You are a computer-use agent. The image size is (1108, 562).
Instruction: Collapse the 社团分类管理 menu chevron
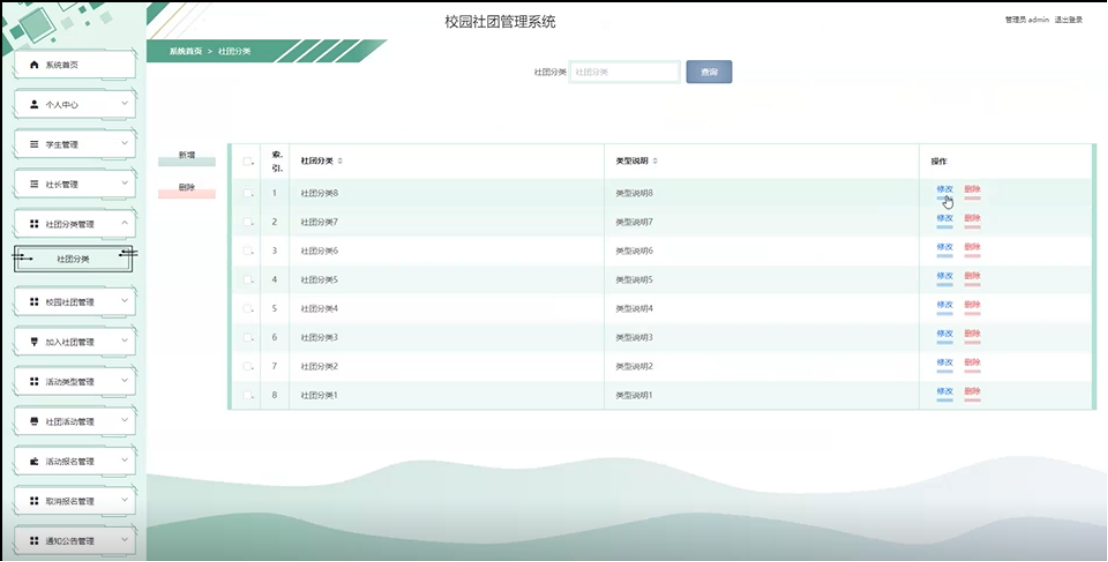(124, 223)
